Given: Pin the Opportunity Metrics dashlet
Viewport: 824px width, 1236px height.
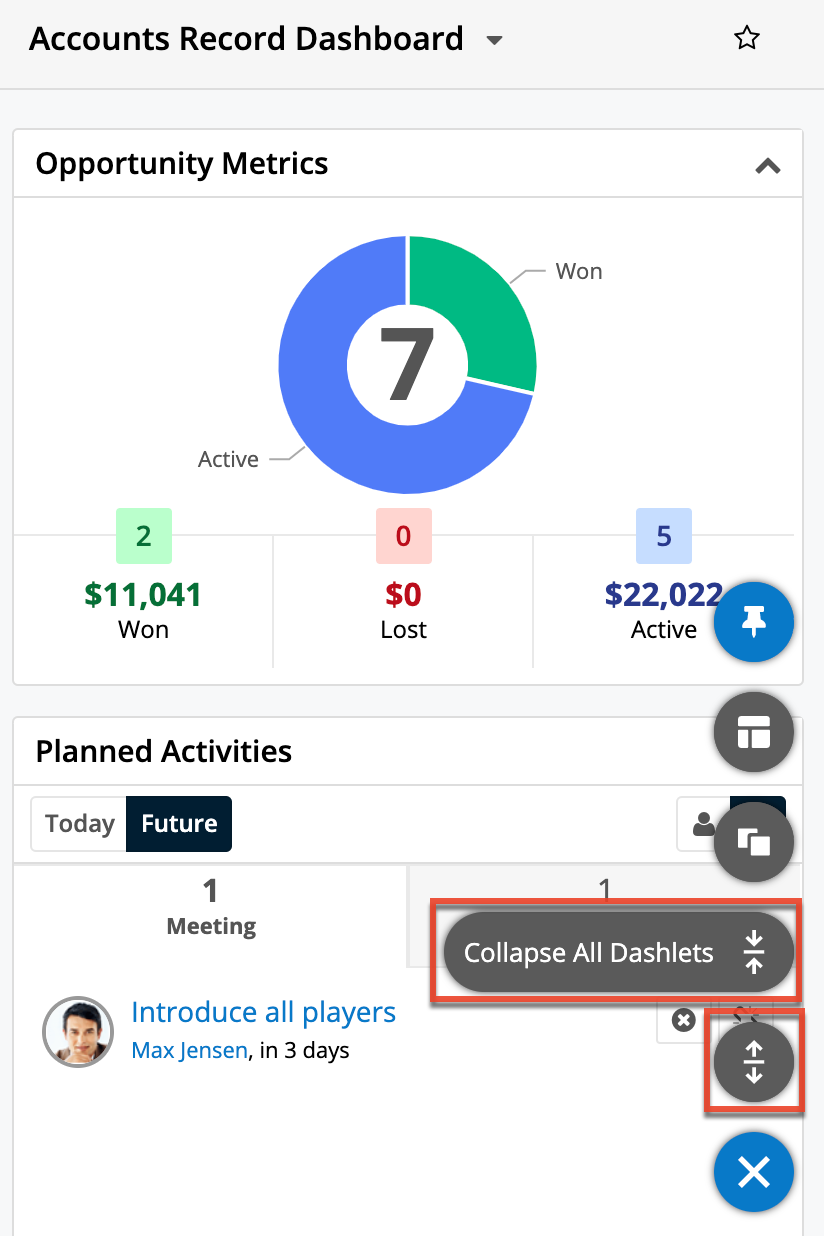Looking at the screenshot, I should [754, 621].
